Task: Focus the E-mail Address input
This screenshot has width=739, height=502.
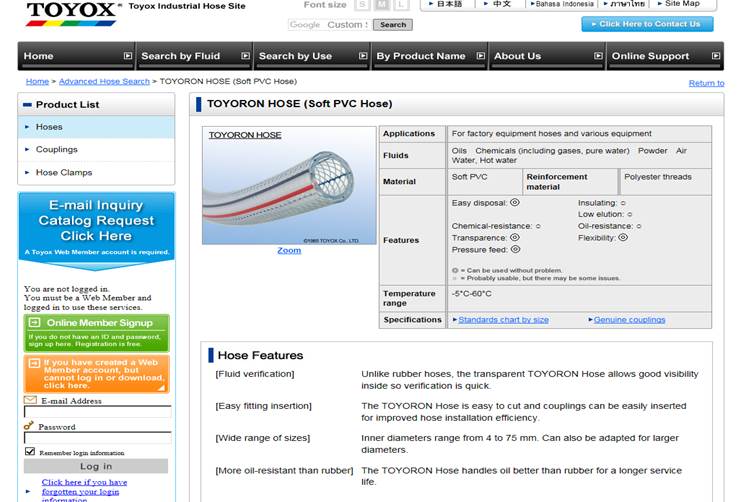Action: click(98, 411)
